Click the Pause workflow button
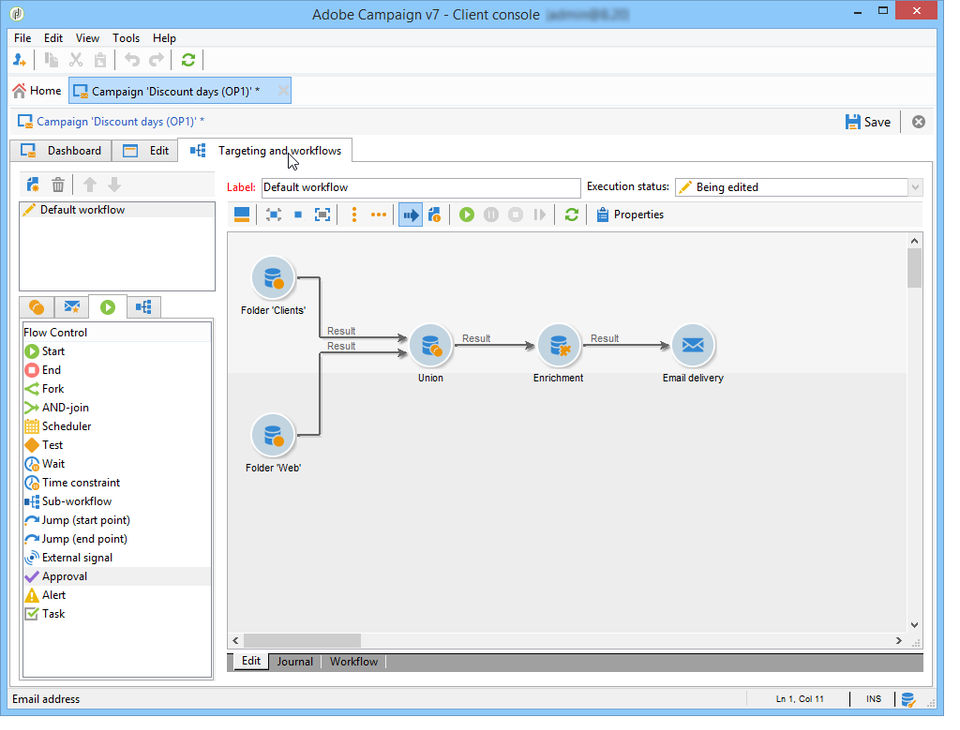The image size is (960, 730). point(491,215)
